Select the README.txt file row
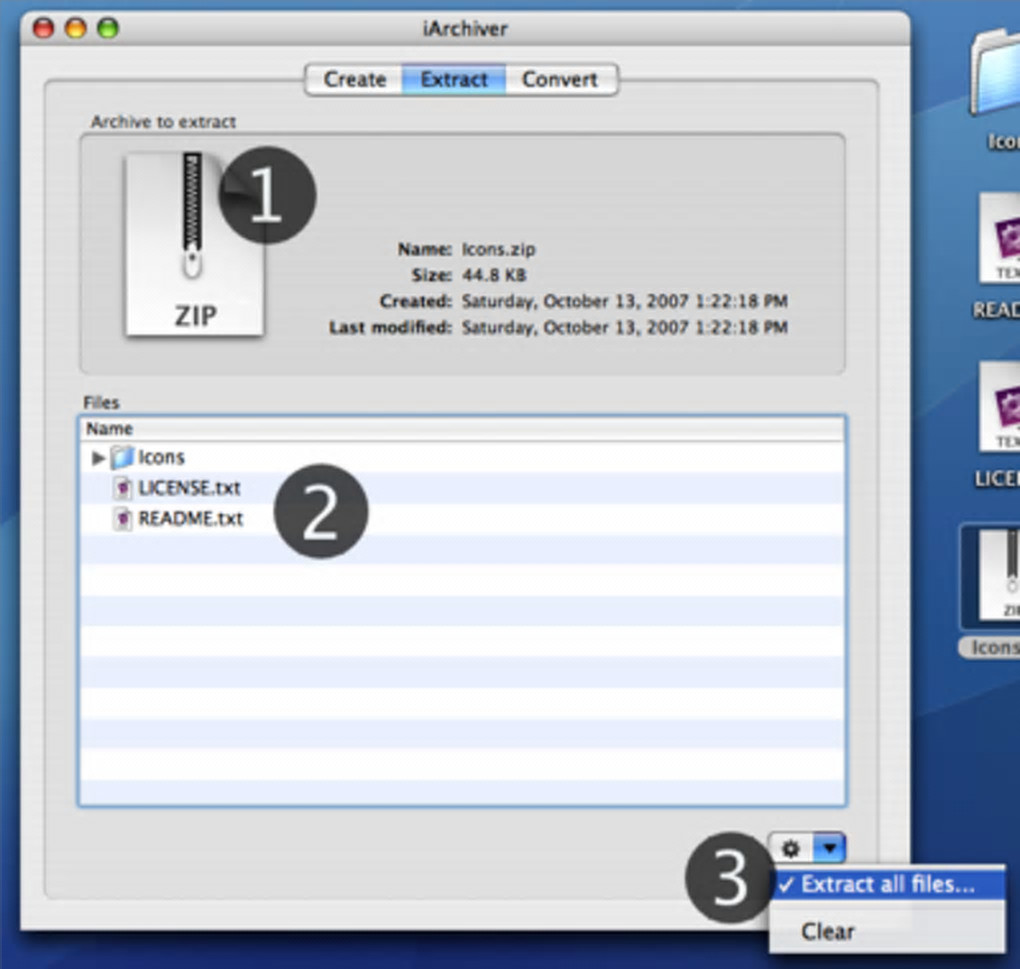The image size is (1020, 969). [x=462, y=518]
